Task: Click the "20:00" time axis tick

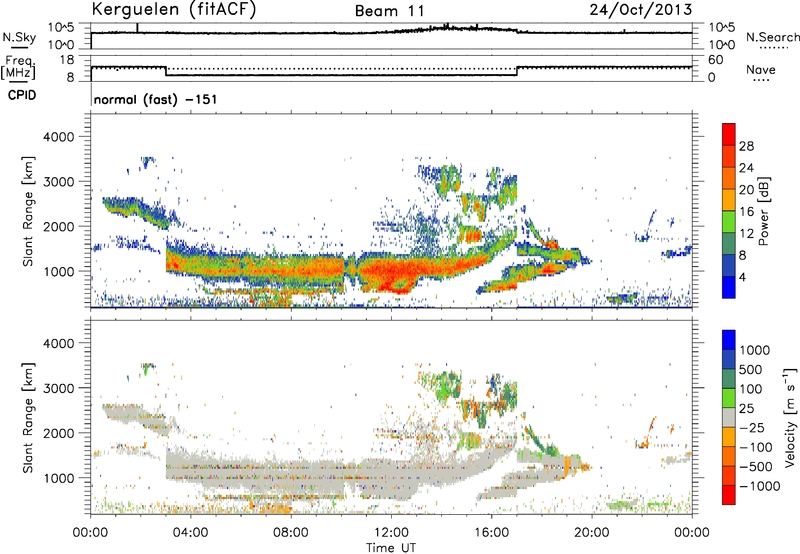Action: click(x=591, y=533)
